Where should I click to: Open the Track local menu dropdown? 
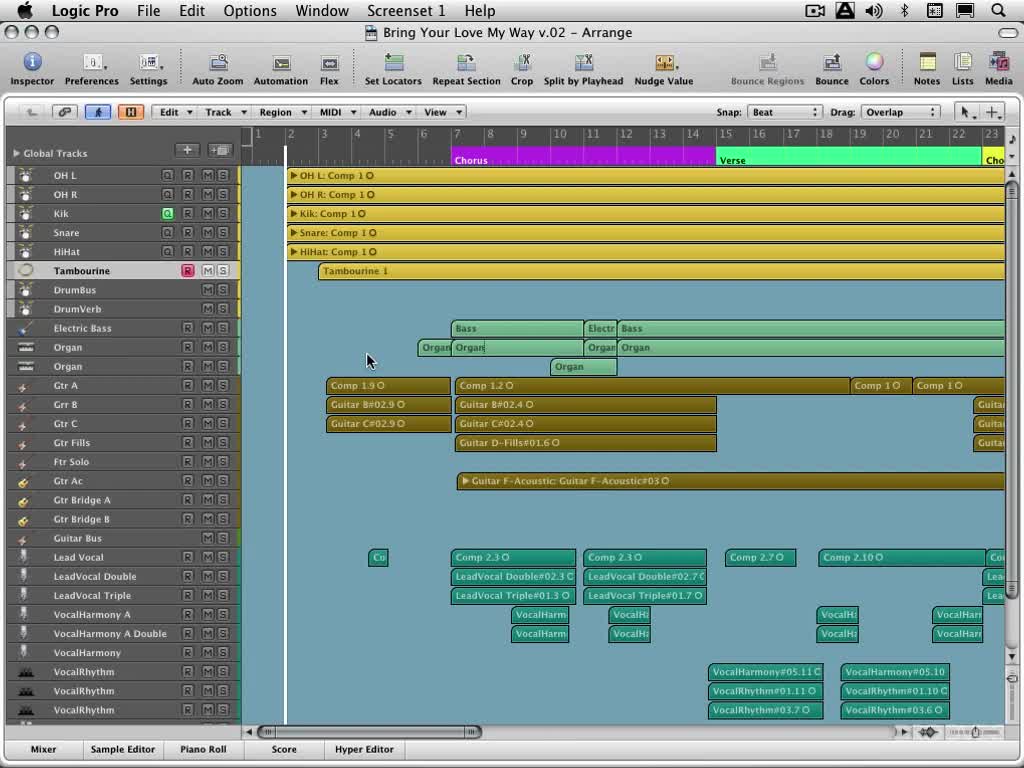tap(224, 112)
